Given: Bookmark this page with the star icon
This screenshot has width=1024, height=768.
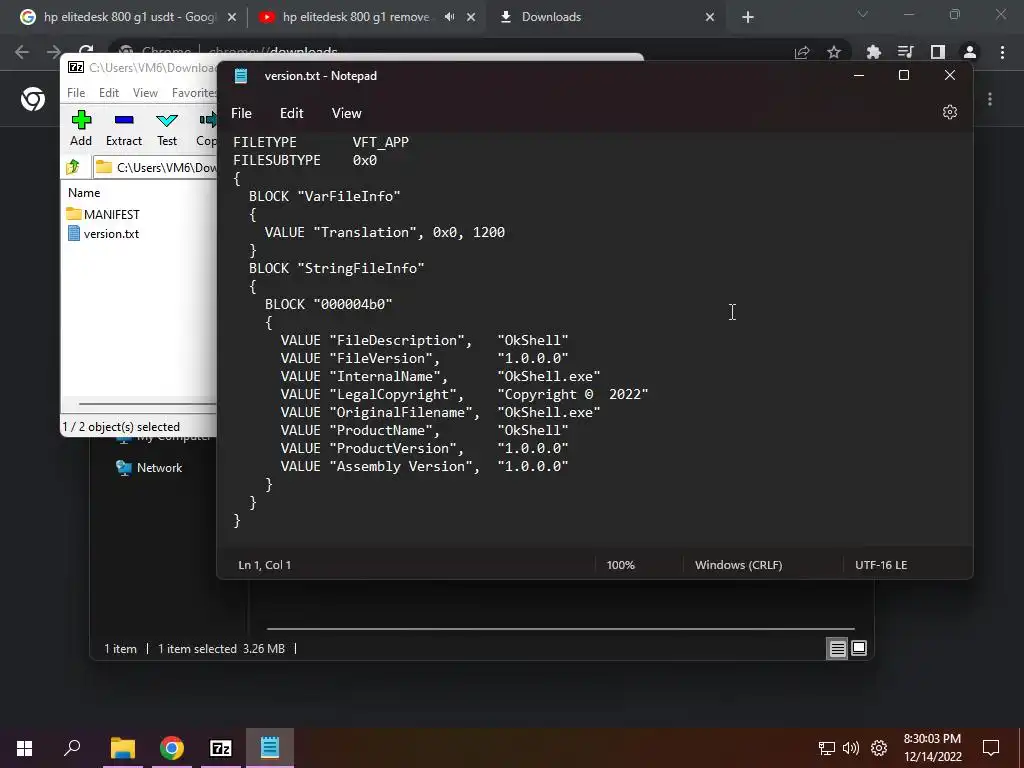Looking at the screenshot, I should (x=834, y=52).
